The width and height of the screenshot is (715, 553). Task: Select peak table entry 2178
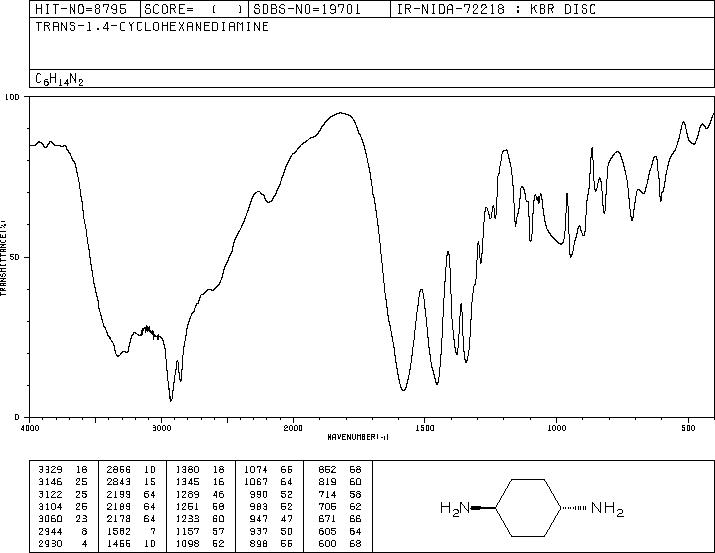[x=119, y=519]
